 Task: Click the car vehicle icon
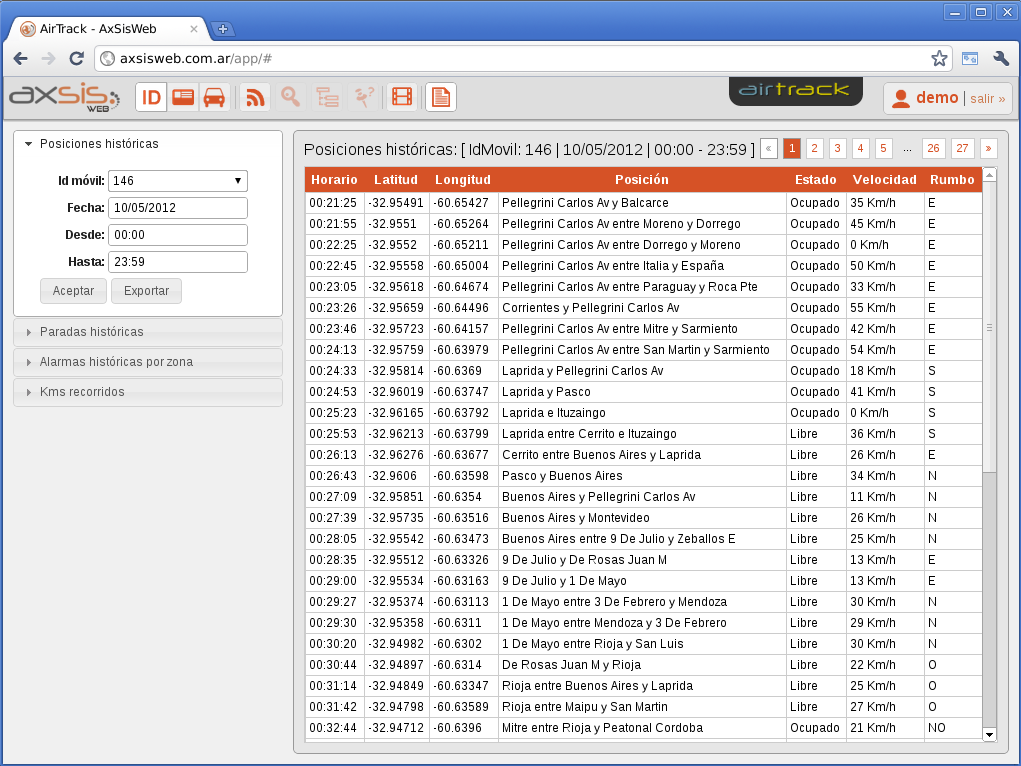[213, 97]
